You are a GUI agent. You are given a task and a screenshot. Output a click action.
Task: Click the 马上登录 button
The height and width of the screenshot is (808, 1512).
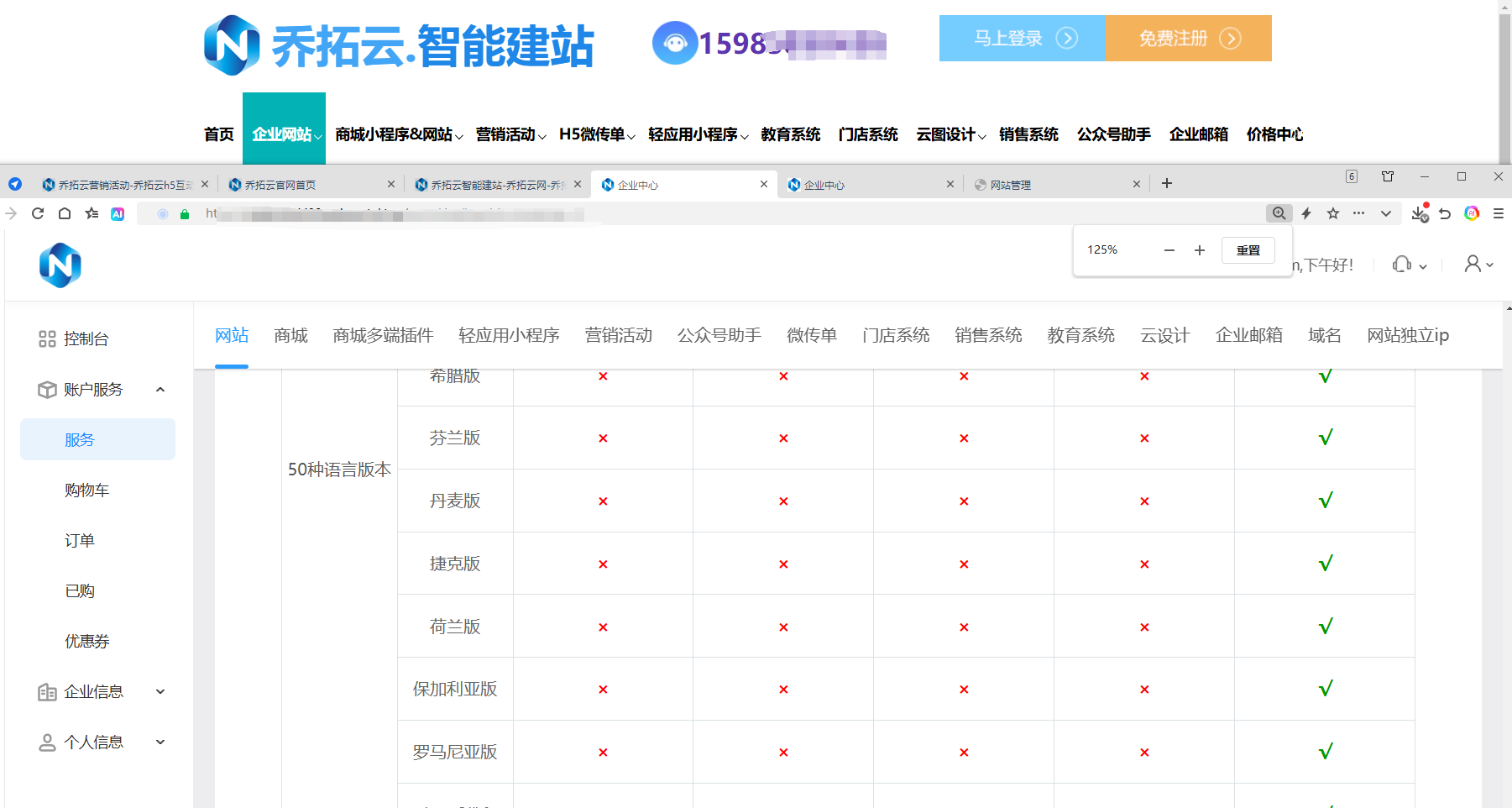[x=1023, y=38]
